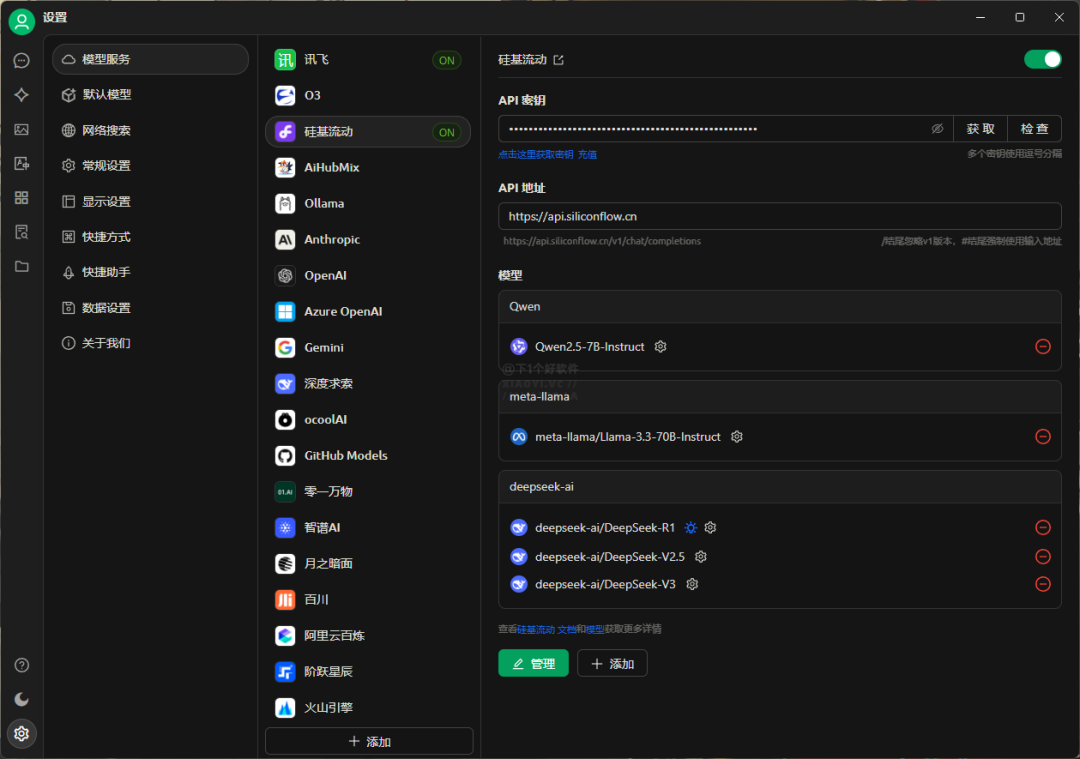1080x759 pixels.
Task: Select 默认模型 in settings menu
Action: tap(150, 94)
